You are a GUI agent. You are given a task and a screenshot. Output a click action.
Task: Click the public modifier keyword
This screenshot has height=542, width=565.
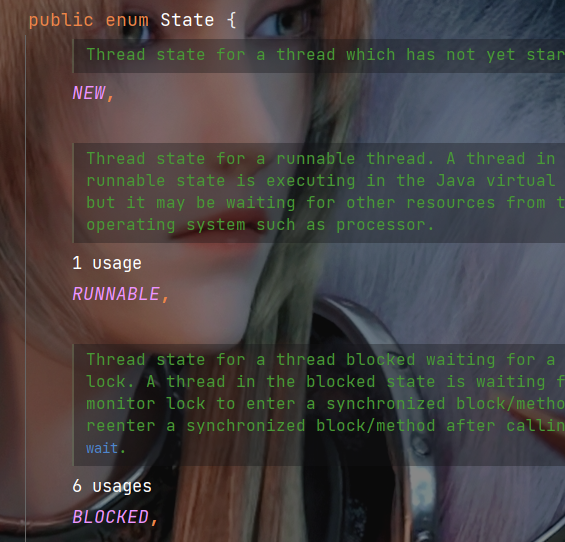[61, 21]
